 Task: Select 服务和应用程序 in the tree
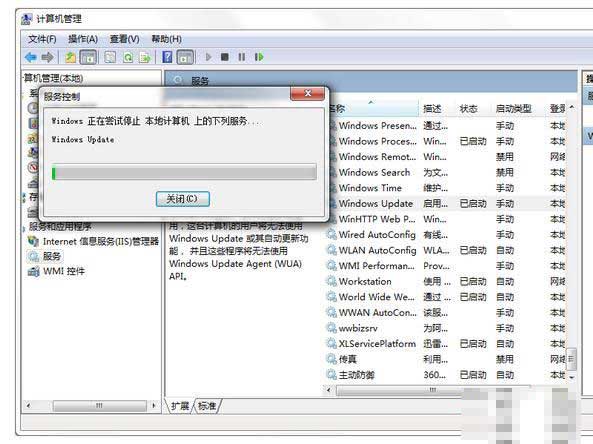click(60, 227)
